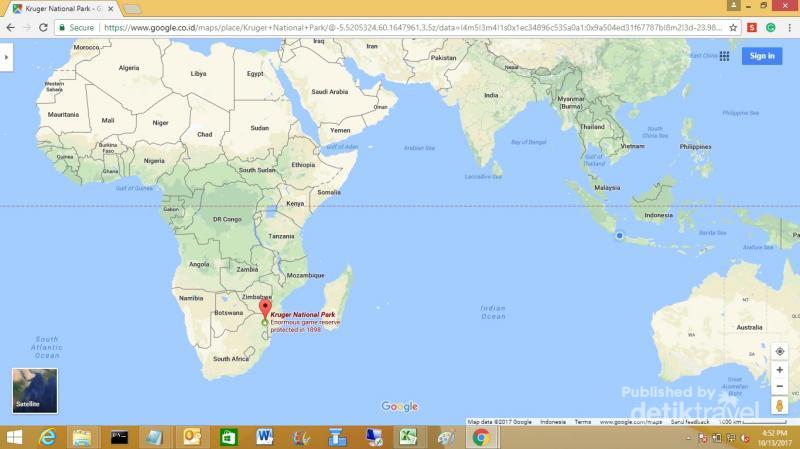Click the URL address bar
Viewport: 800px width, 449px height.
coord(400,28)
